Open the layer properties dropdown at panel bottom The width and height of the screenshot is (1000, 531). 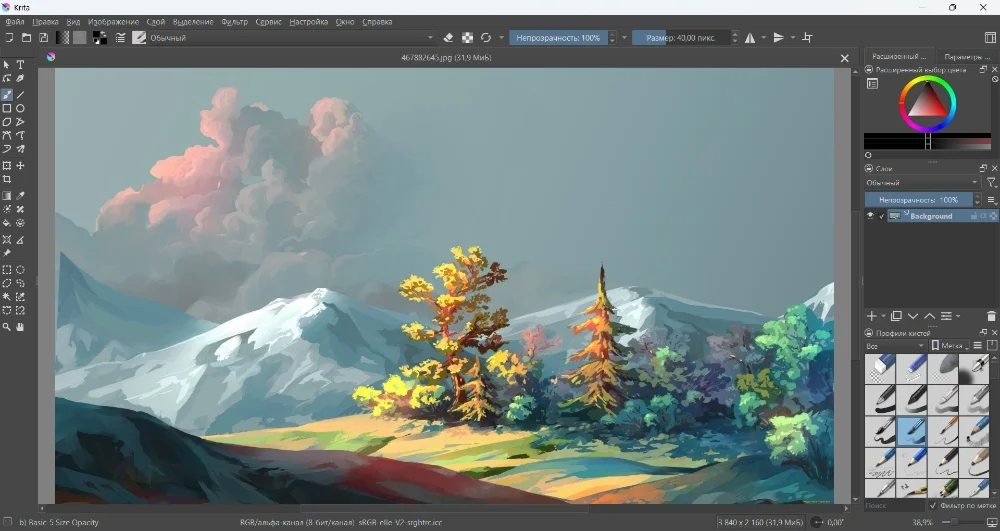[950, 316]
